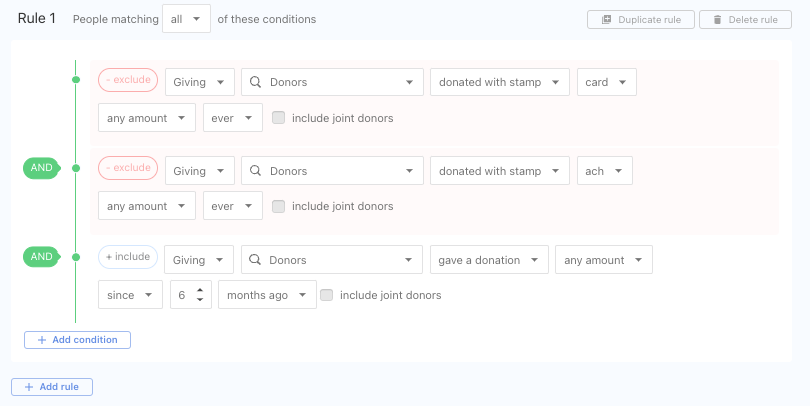The width and height of the screenshot is (810, 406).
Task: Open 'any amount' dropdown in ach condition
Action: click(147, 206)
